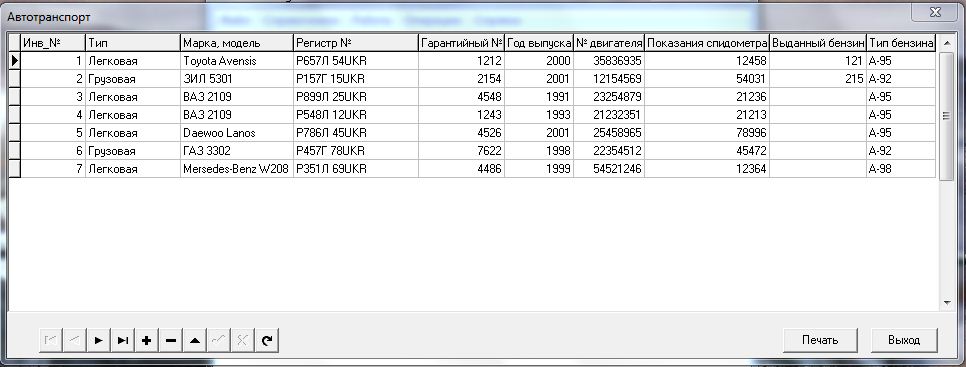Click year of manufacture 1998
966x367 pixels.
[539, 151]
